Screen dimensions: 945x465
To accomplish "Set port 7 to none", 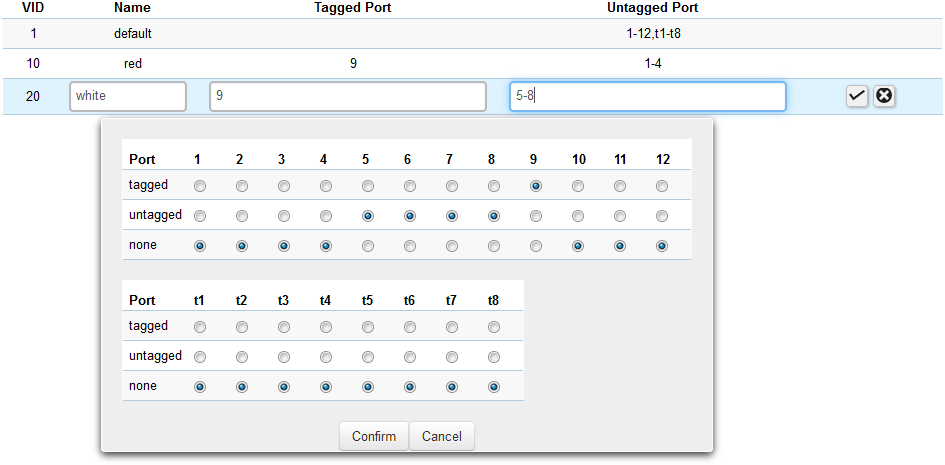I will click(452, 246).
